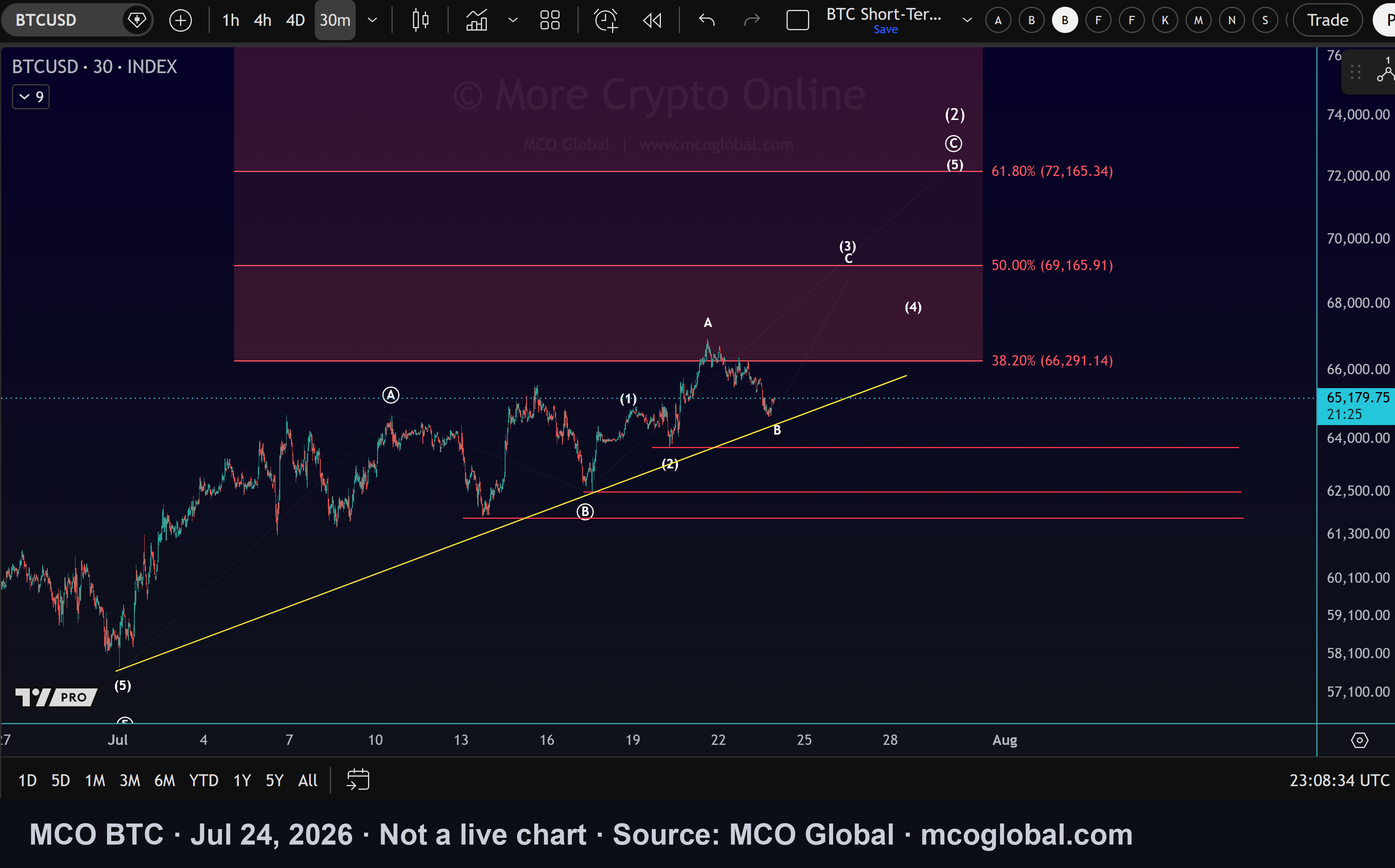Open the indicator templates grid
The image size is (1395, 868).
click(550, 21)
